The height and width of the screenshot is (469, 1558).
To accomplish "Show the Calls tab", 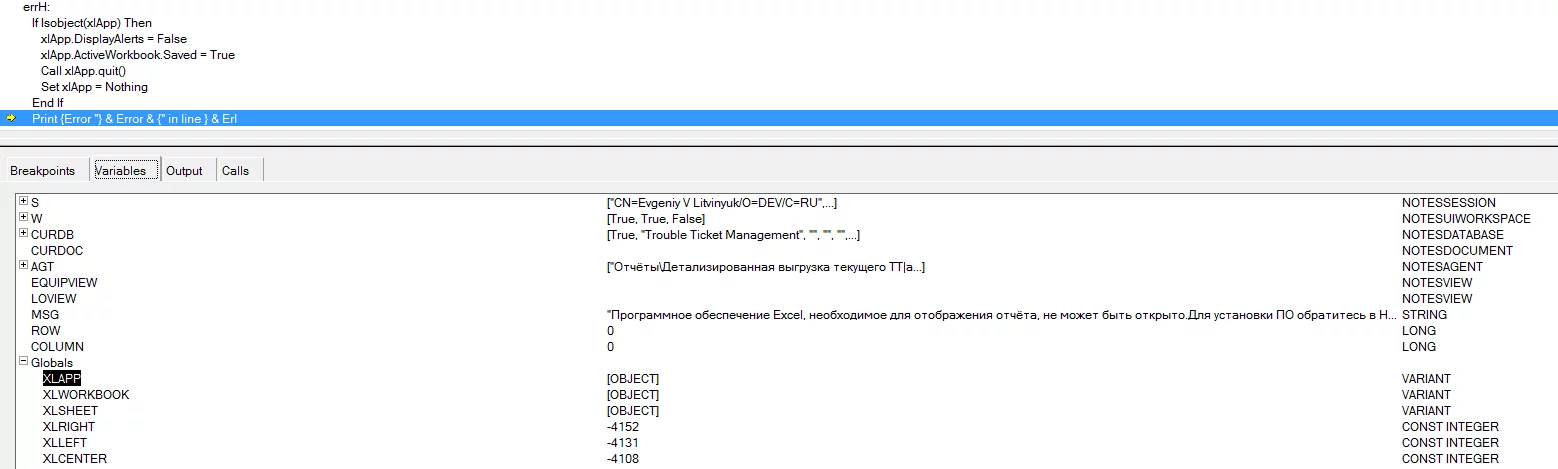I will coord(236,171).
